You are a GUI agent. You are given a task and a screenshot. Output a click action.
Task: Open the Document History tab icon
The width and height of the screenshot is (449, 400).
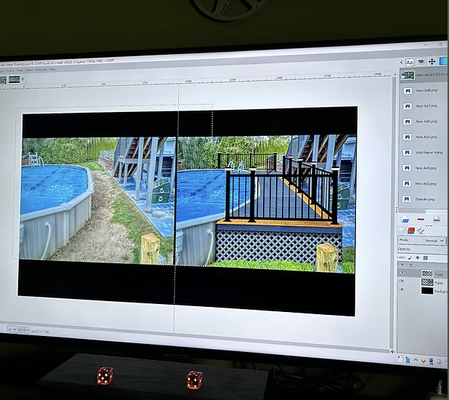tap(421, 62)
